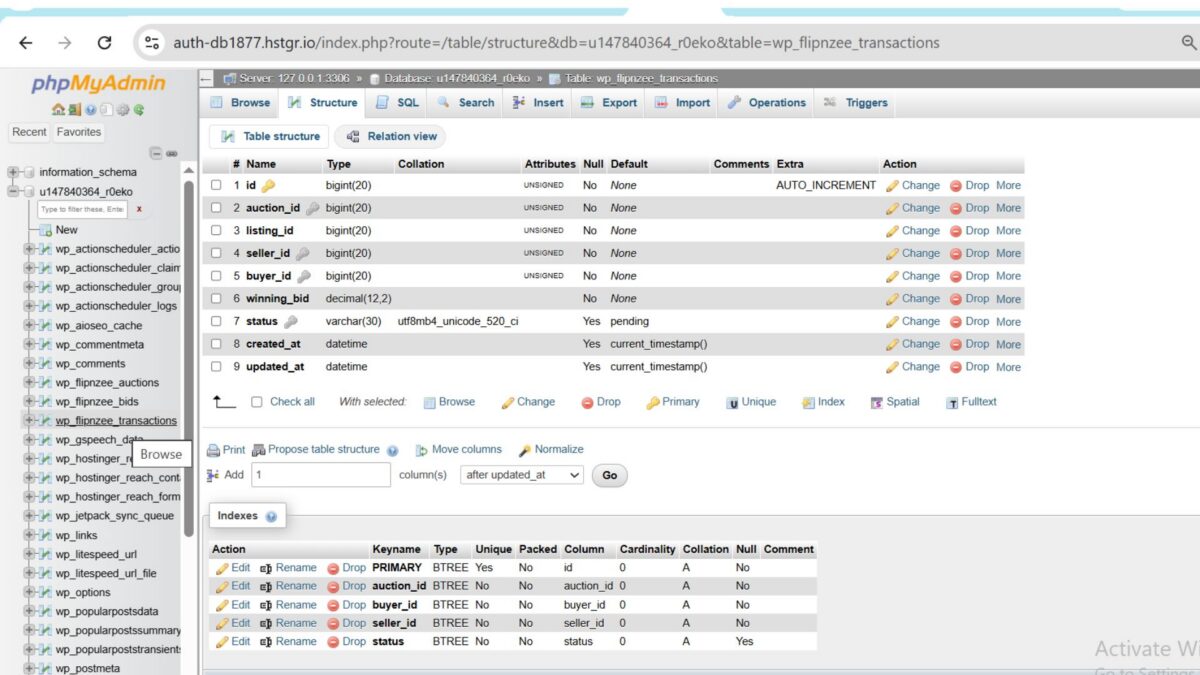Open More menu for id column

[x=1008, y=185]
